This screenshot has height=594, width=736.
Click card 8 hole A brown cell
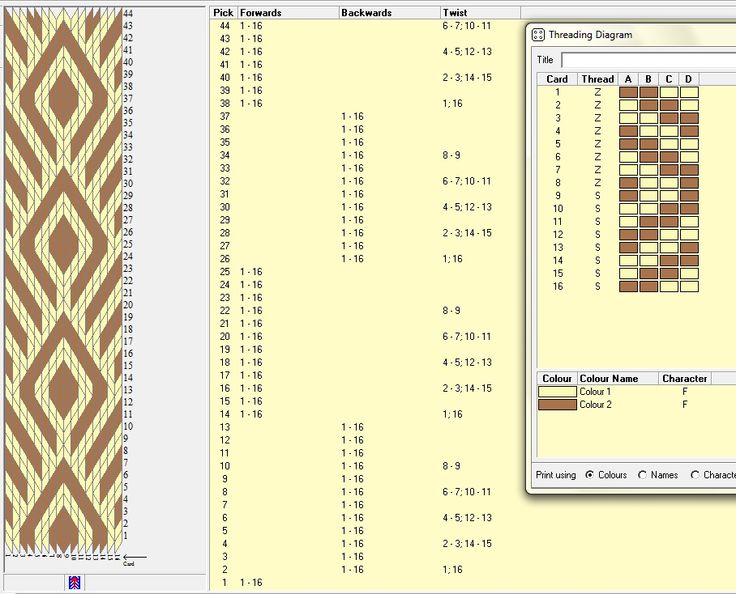point(628,183)
